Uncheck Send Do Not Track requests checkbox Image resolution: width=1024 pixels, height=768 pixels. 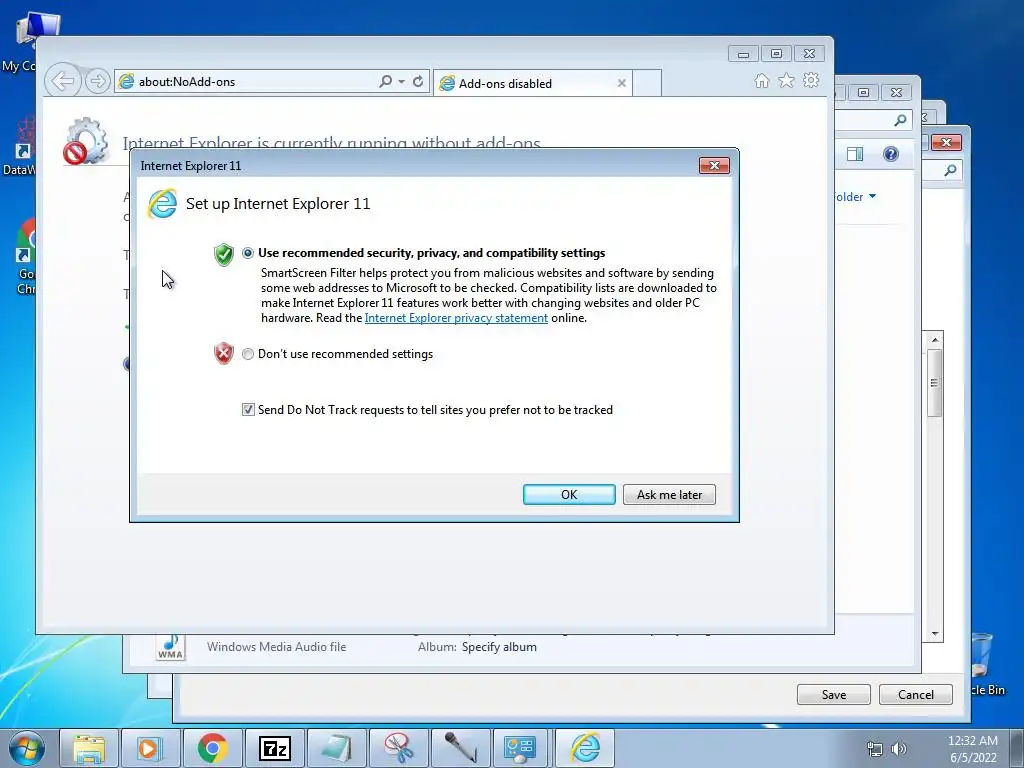[x=248, y=409]
